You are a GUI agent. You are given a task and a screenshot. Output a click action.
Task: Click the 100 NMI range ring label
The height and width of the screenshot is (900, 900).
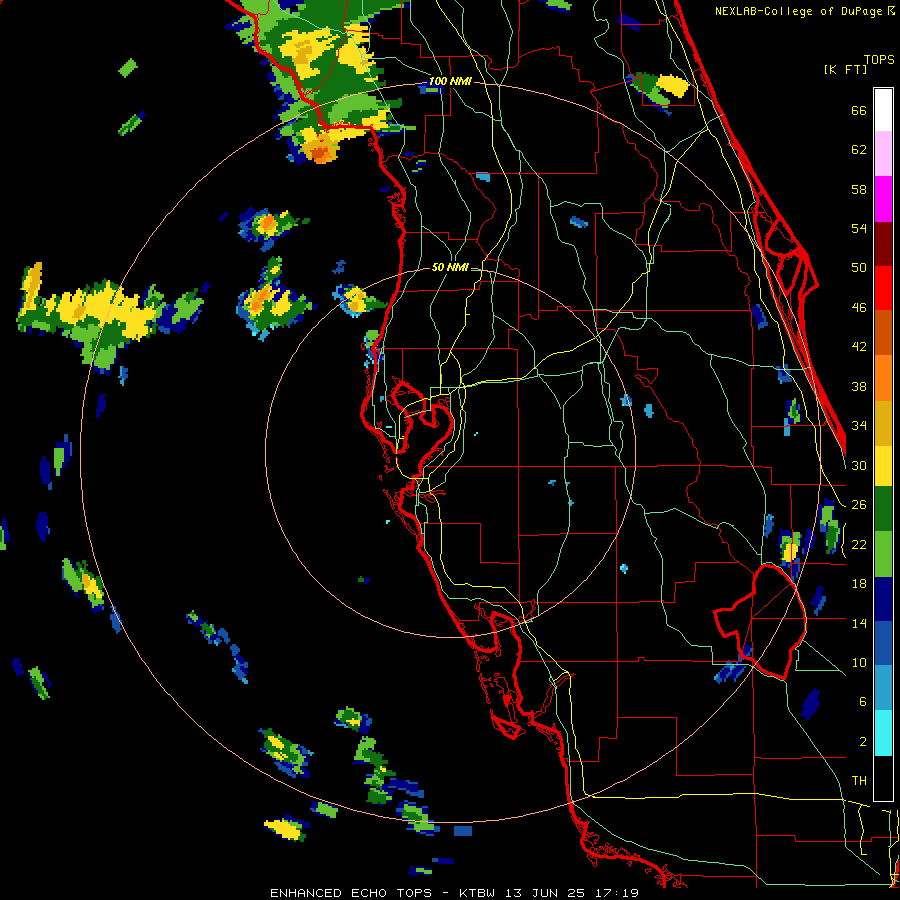click(x=450, y=82)
